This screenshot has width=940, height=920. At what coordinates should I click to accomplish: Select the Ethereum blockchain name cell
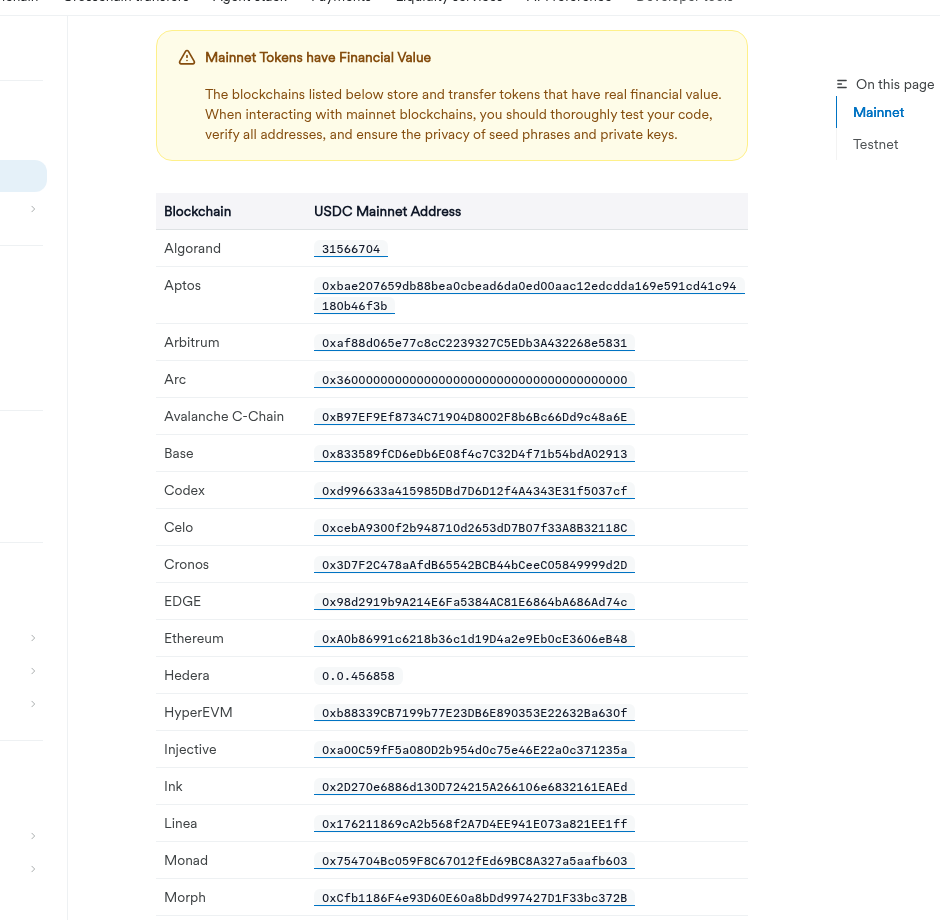(x=194, y=639)
